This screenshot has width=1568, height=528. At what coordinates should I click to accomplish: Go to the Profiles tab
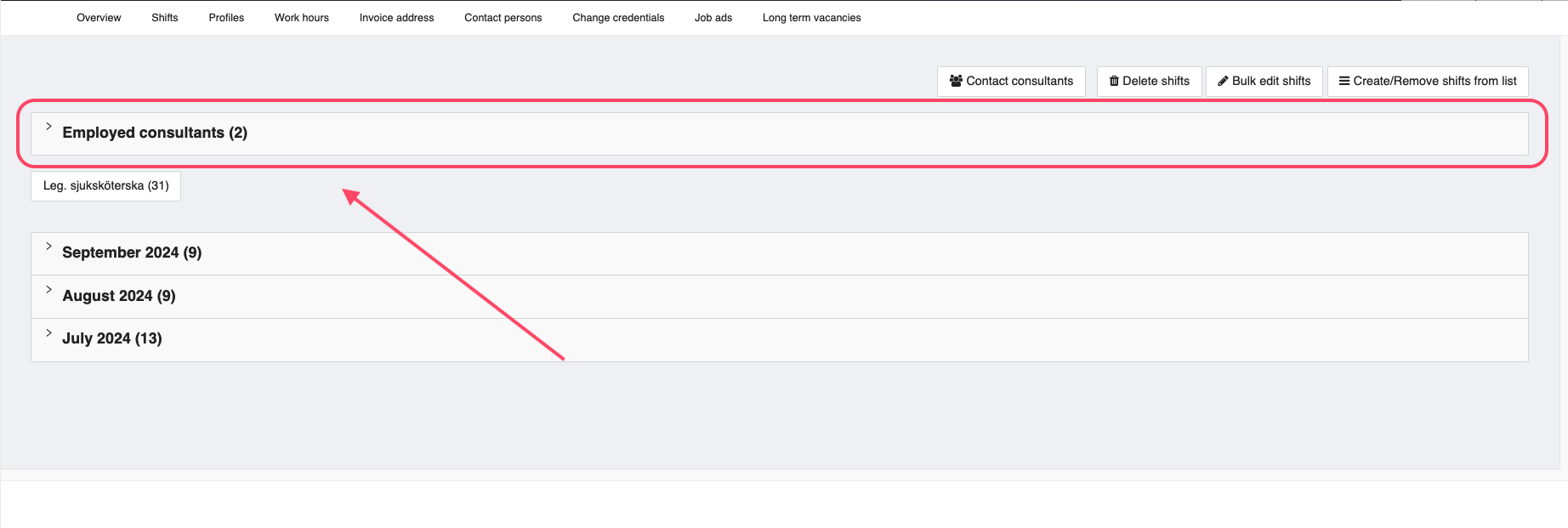click(226, 18)
